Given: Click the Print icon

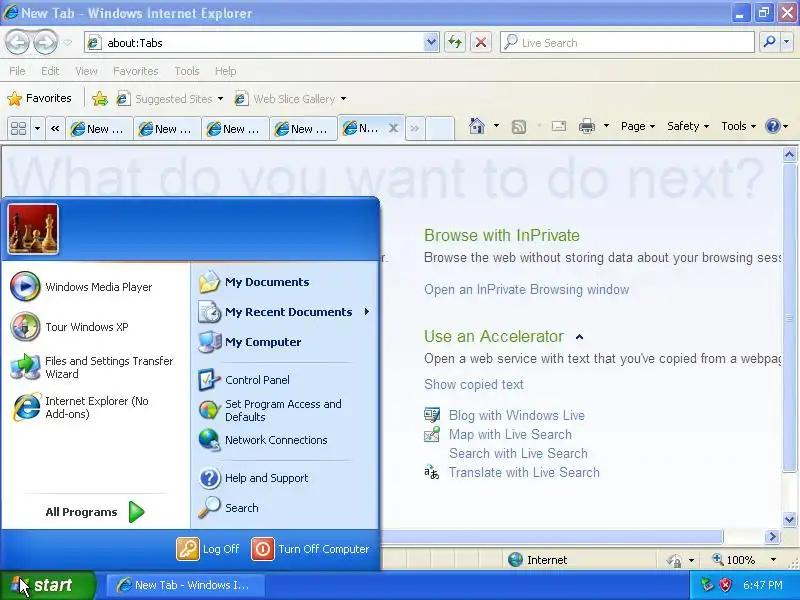Looking at the screenshot, I should [x=587, y=126].
